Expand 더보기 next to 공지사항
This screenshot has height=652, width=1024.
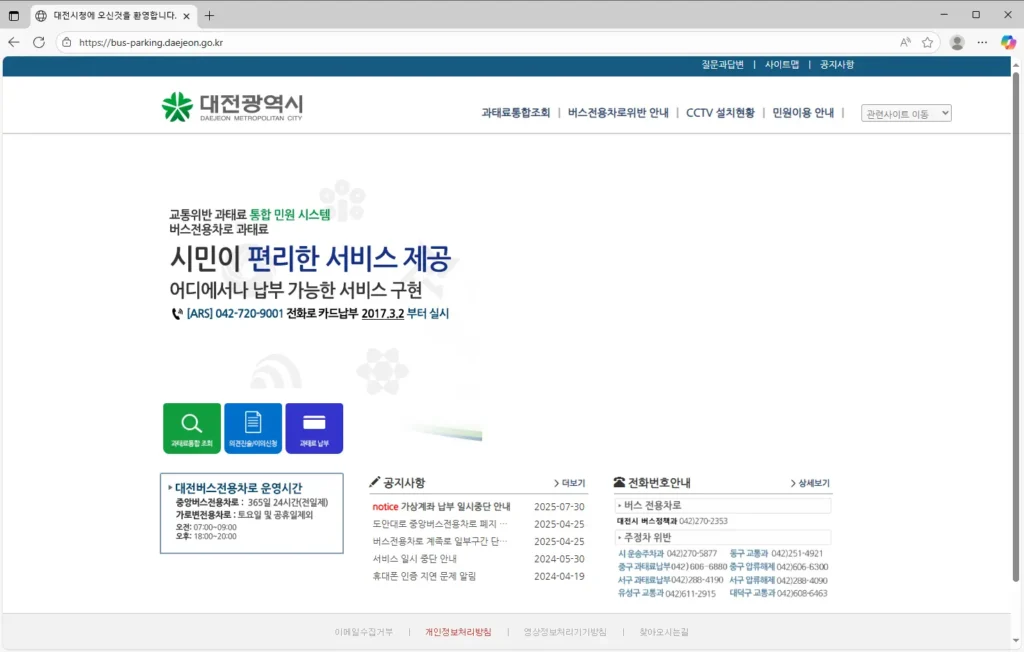[570, 483]
